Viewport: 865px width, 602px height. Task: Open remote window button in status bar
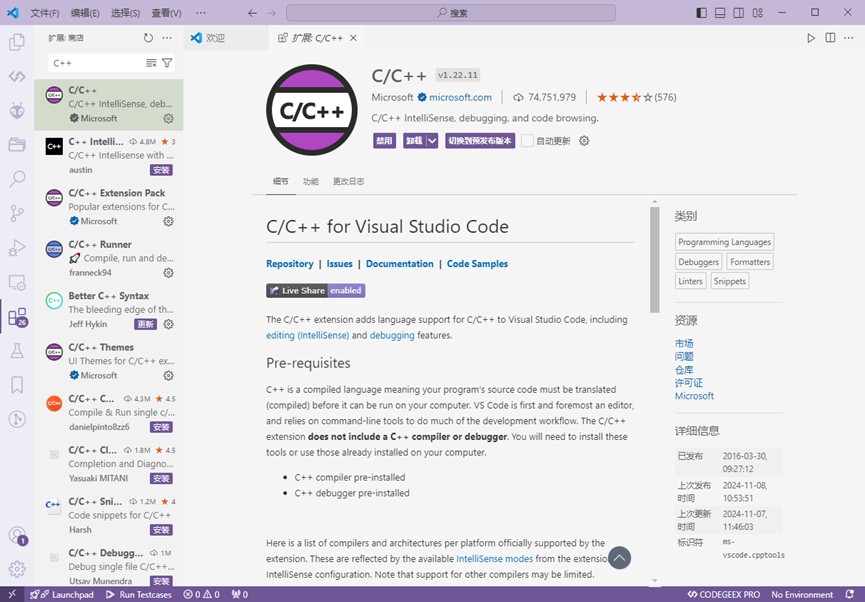12,594
